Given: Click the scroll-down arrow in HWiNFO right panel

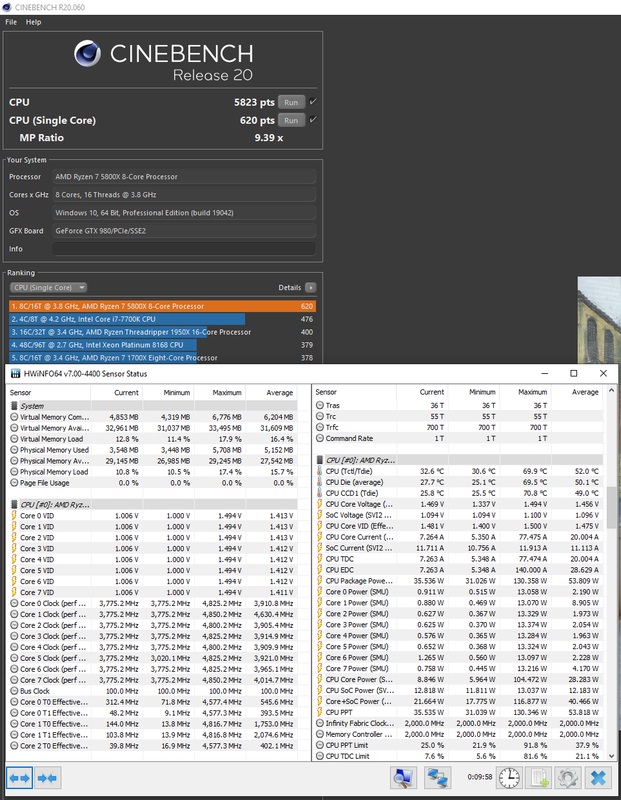Looking at the screenshot, I should coord(611,756).
